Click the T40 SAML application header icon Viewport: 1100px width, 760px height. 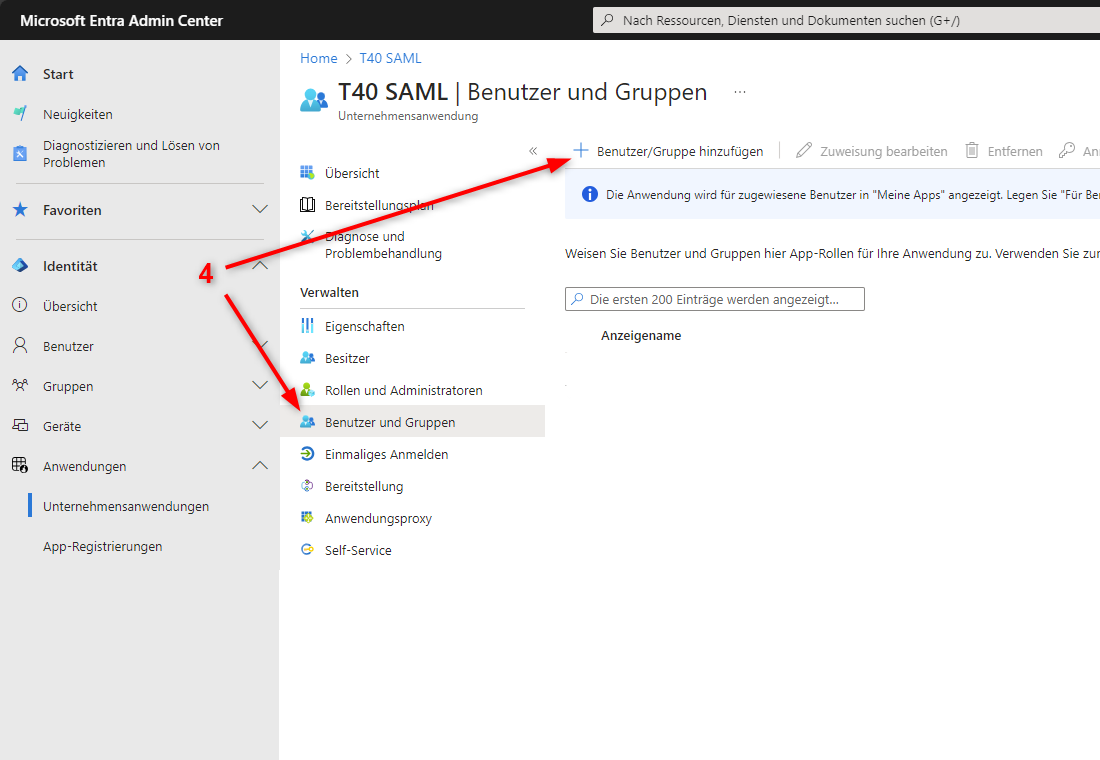pos(314,100)
